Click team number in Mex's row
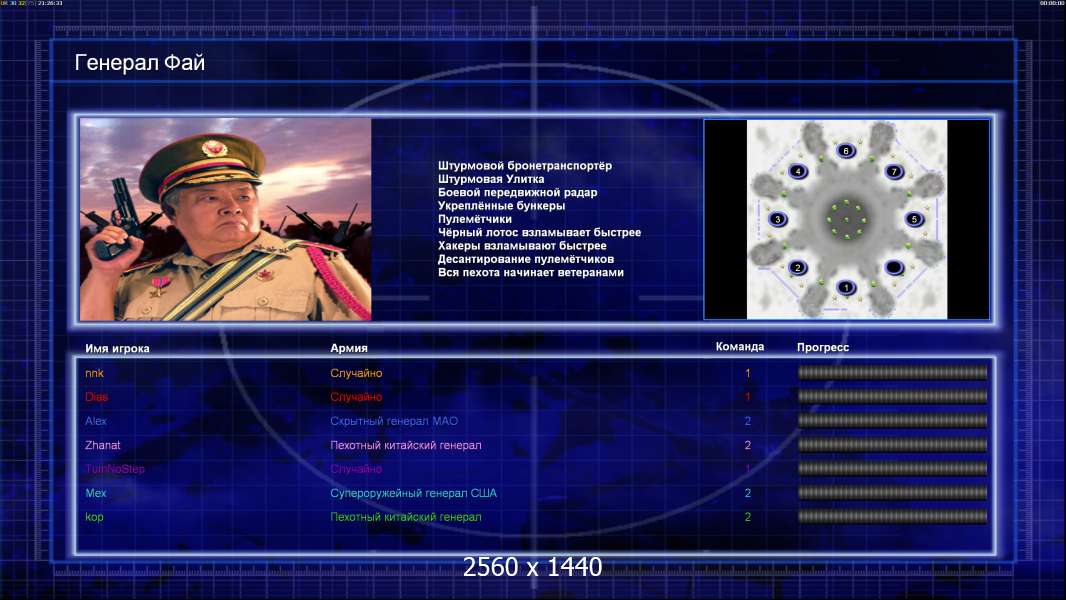The height and width of the screenshot is (600, 1066). pos(747,493)
